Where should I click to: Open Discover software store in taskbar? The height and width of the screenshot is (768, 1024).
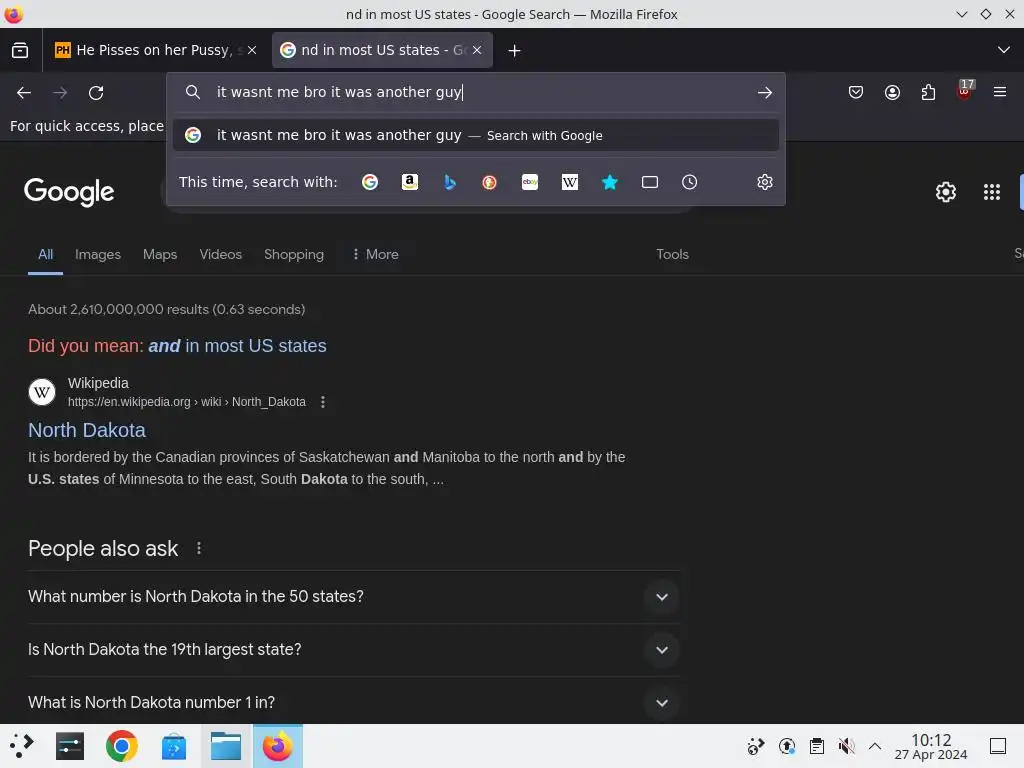pos(174,746)
